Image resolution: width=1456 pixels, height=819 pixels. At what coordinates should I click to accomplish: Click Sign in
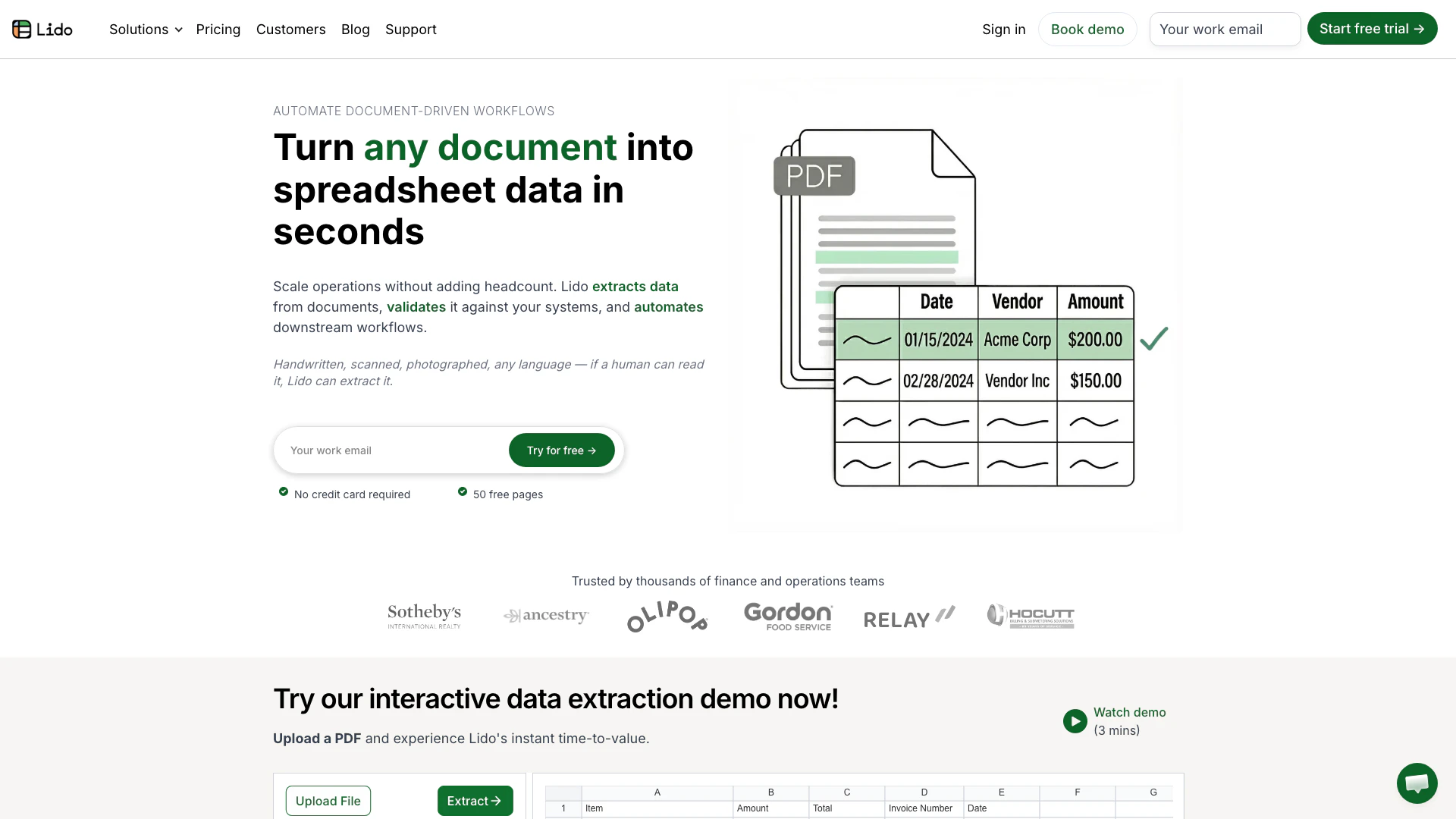[x=1003, y=30]
